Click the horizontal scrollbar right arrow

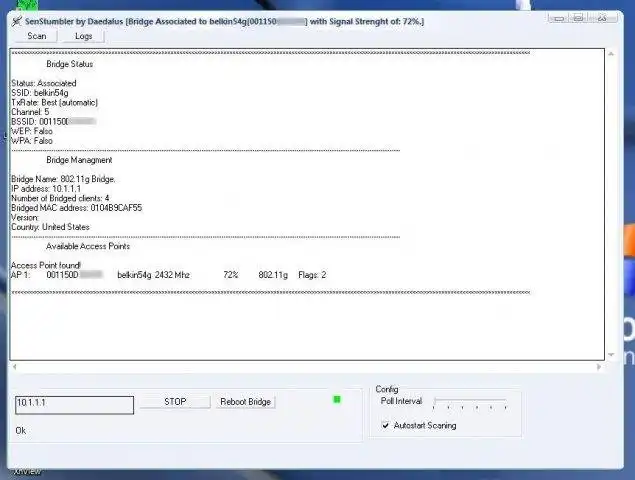point(599,367)
